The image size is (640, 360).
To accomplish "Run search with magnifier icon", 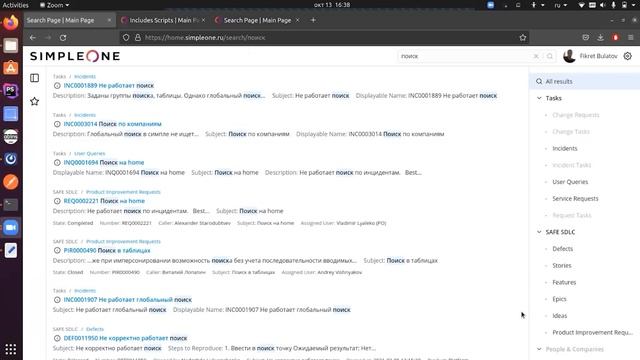I will click(550, 56).
